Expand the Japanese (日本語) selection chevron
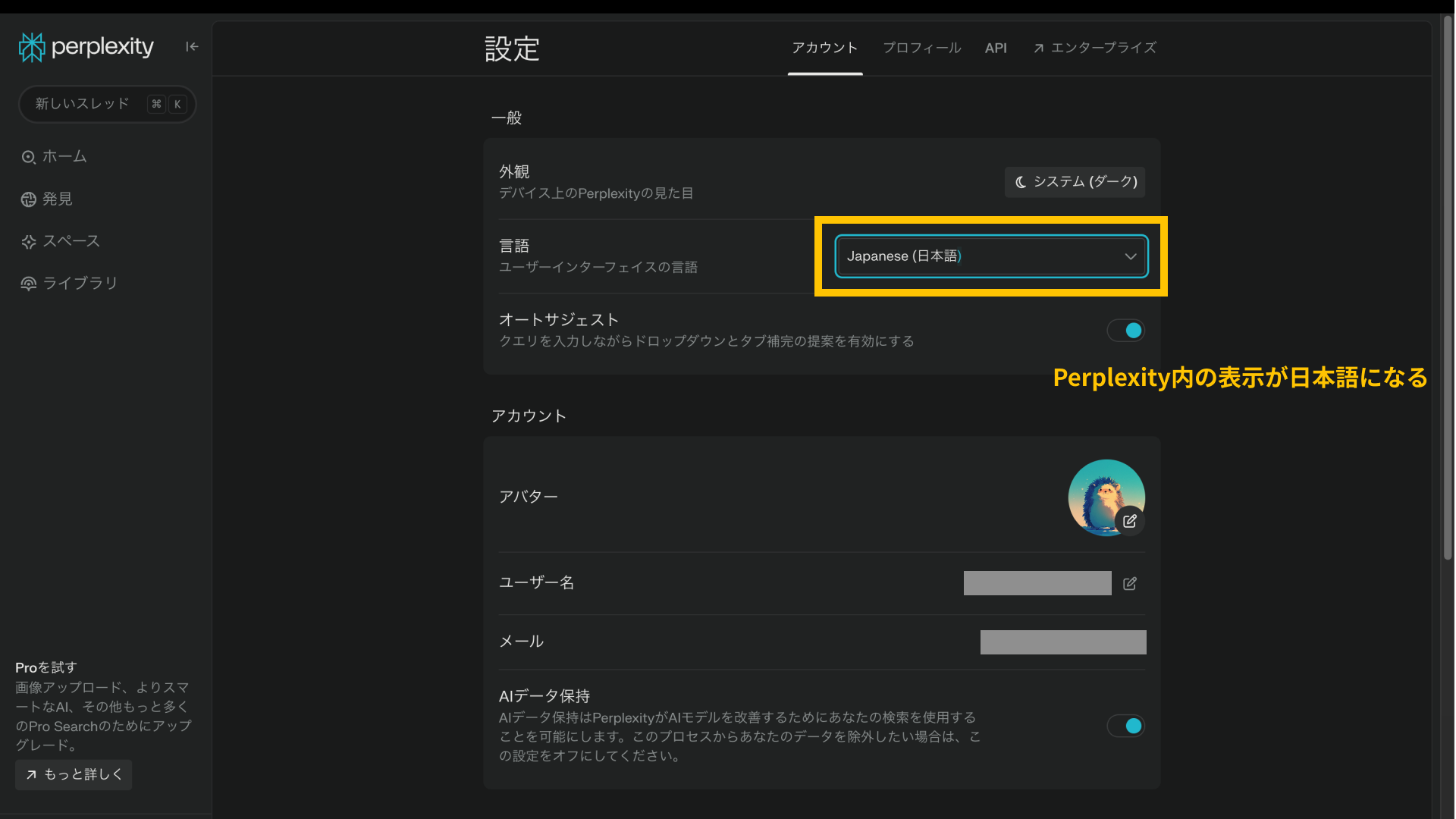Viewport: 1456px width, 819px height. tap(1130, 256)
